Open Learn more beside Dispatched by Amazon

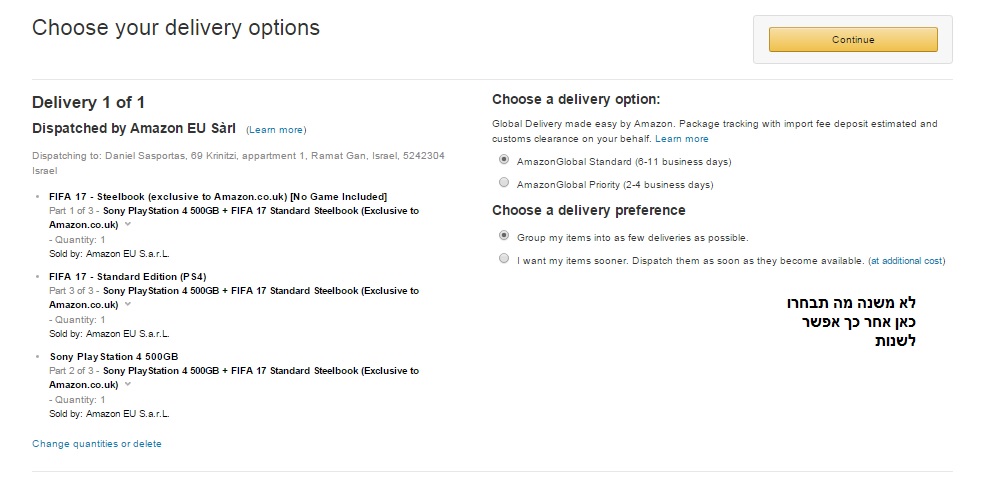tap(276, 130)
